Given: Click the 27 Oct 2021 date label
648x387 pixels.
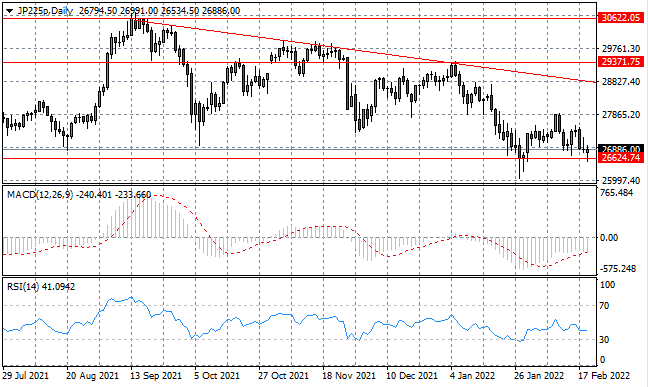Looking at the screenshot, I should coord(284,375).
